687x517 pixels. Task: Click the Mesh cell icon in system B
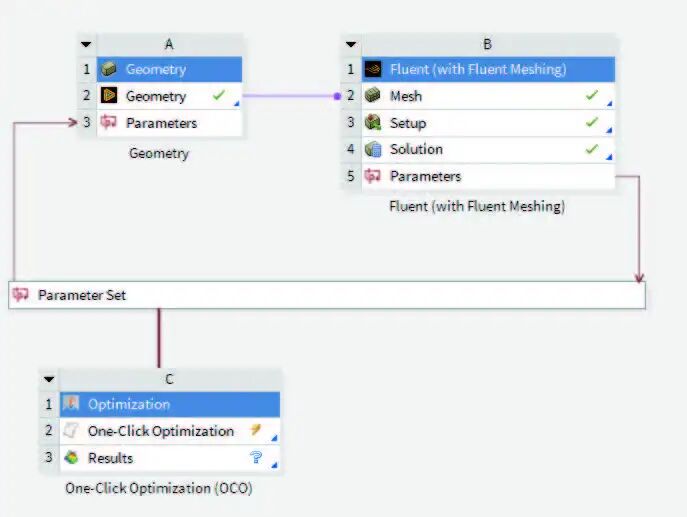pyautogui.click(x=373, y=96)
